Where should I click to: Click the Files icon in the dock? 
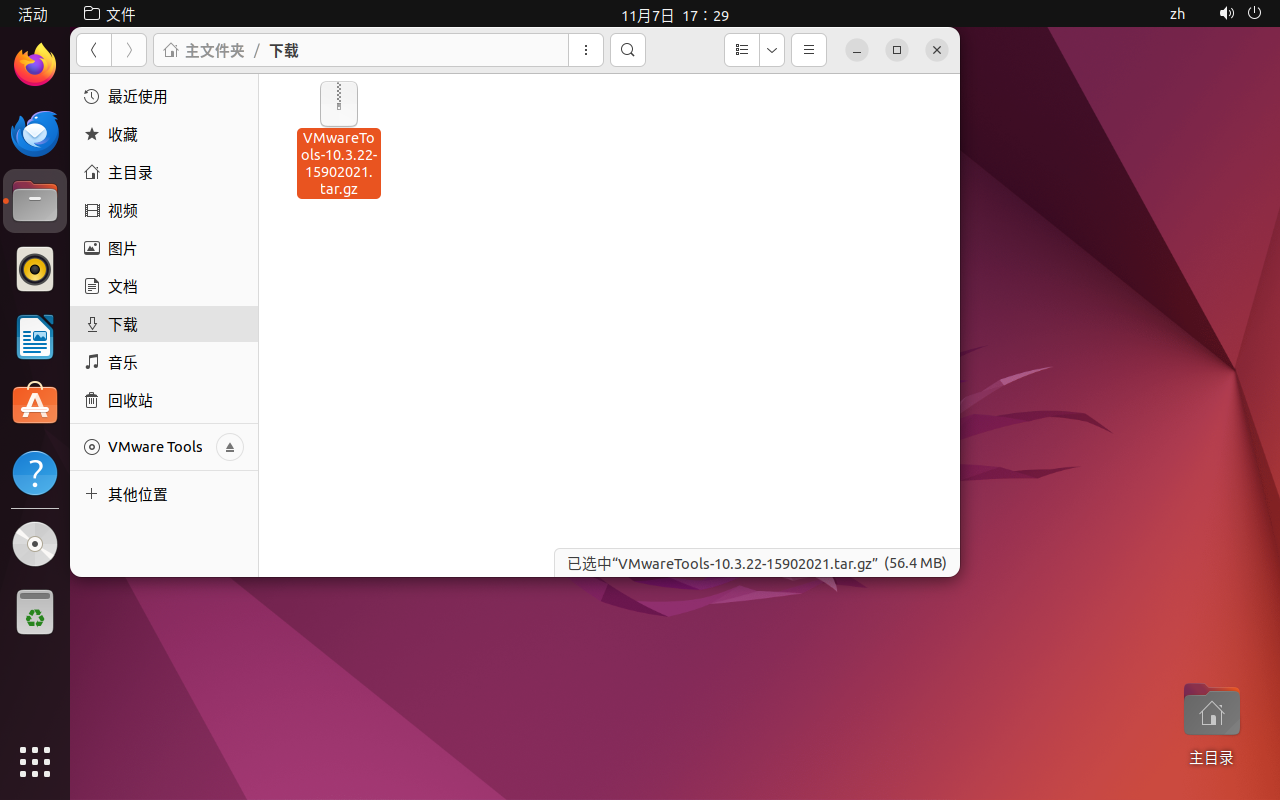click(x=35, y=202)
